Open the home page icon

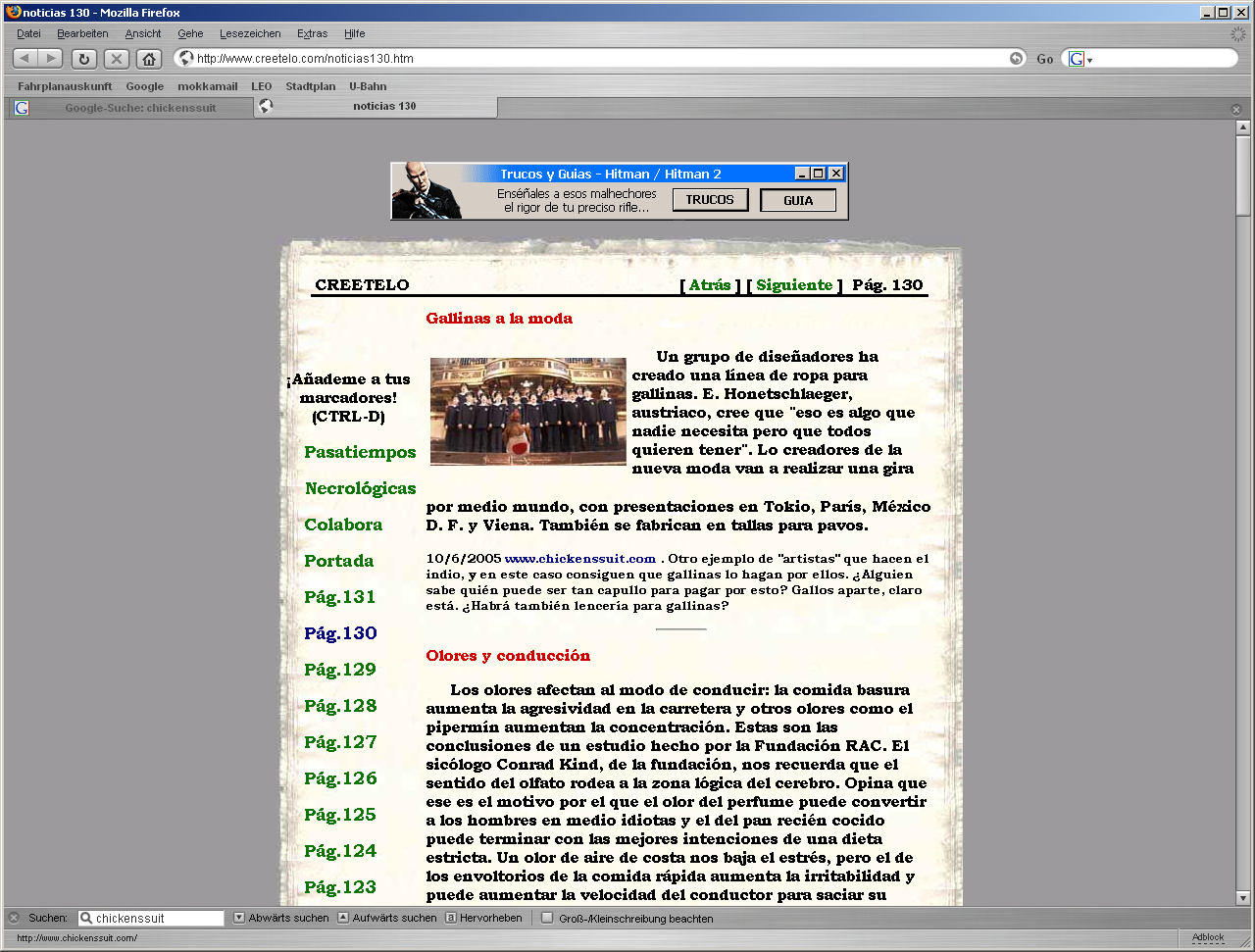point(149,59)
